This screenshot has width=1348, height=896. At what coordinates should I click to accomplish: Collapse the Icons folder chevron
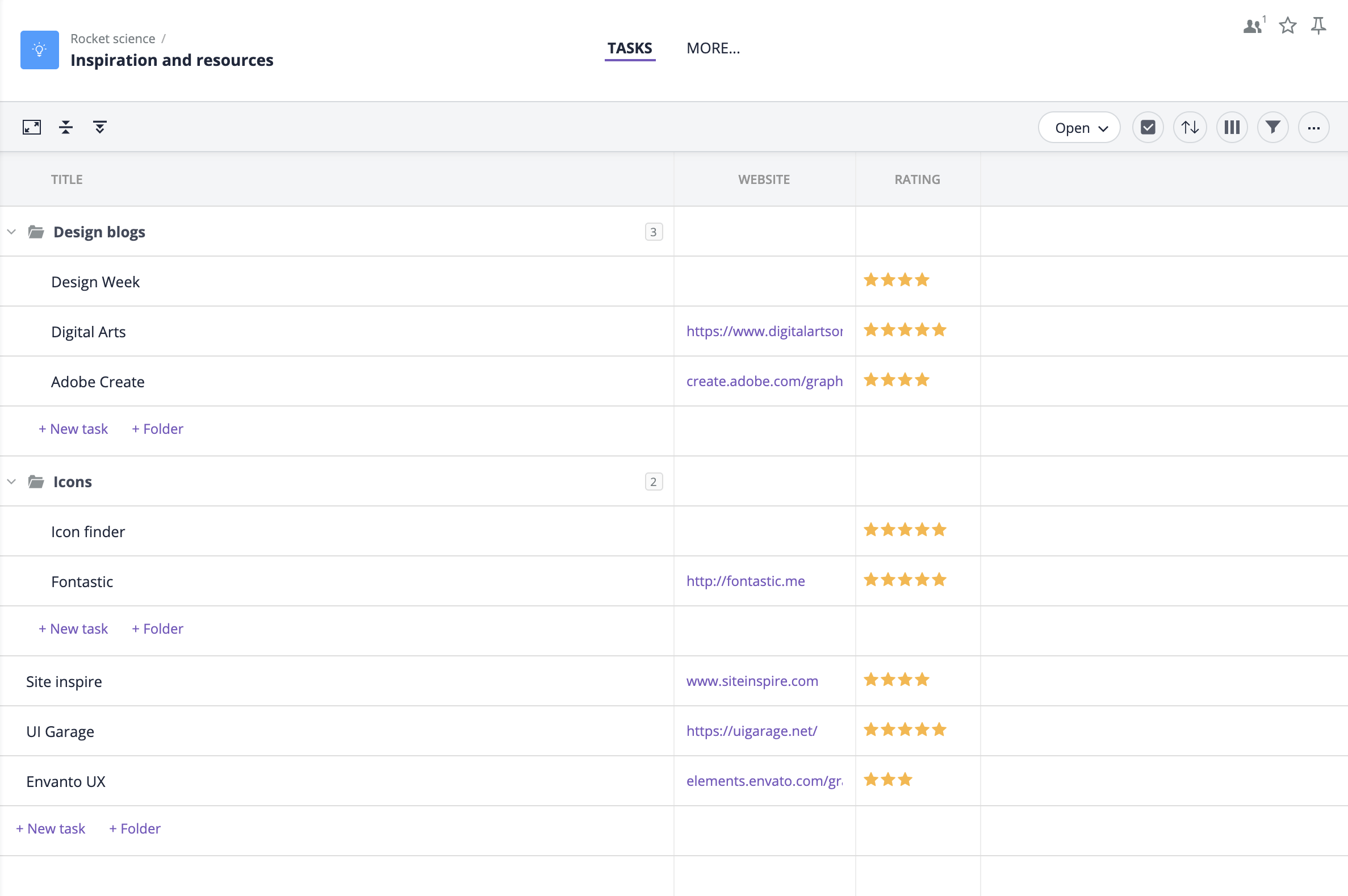click(11, 482)
